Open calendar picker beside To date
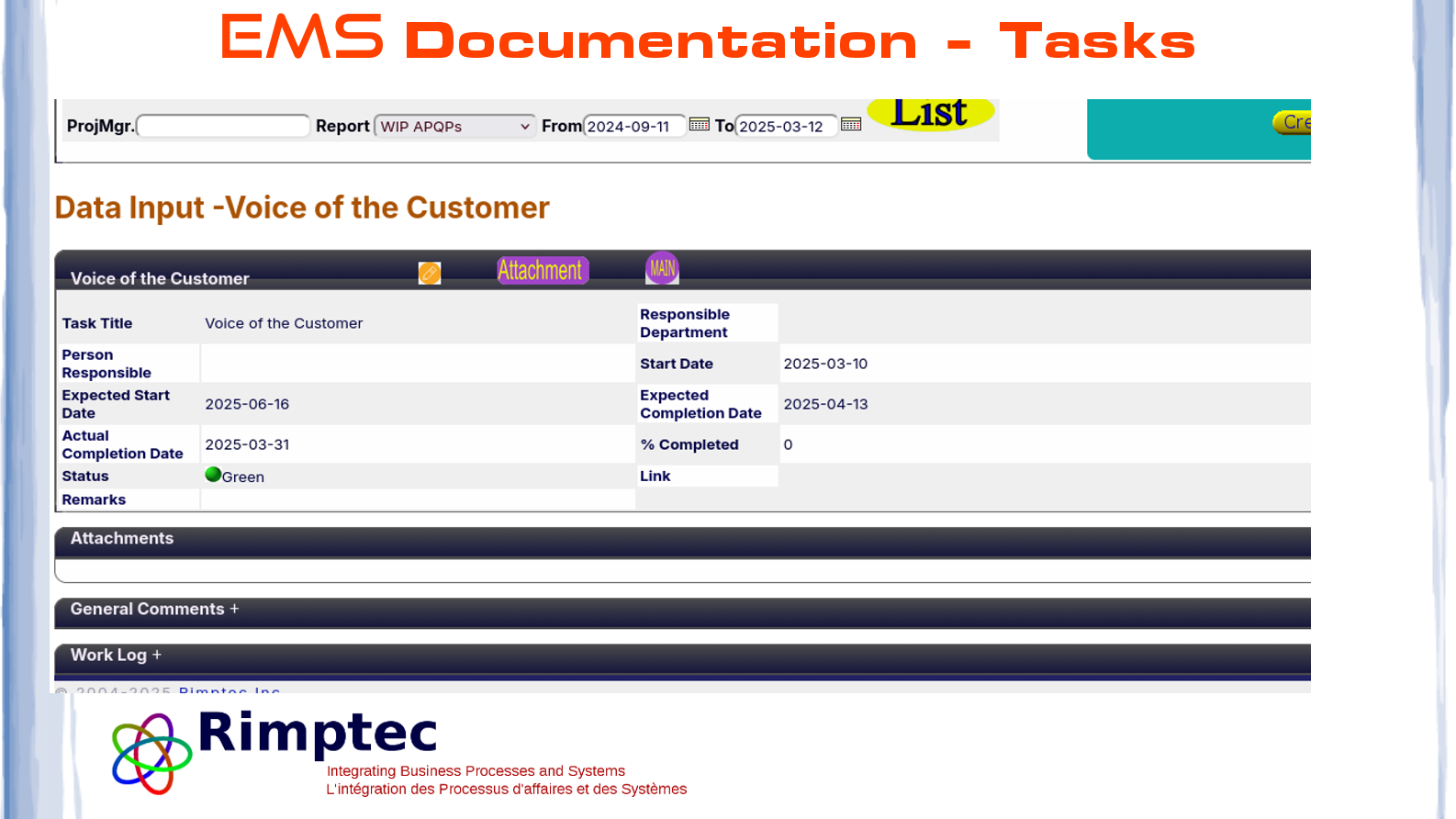 tap(851, 125)
